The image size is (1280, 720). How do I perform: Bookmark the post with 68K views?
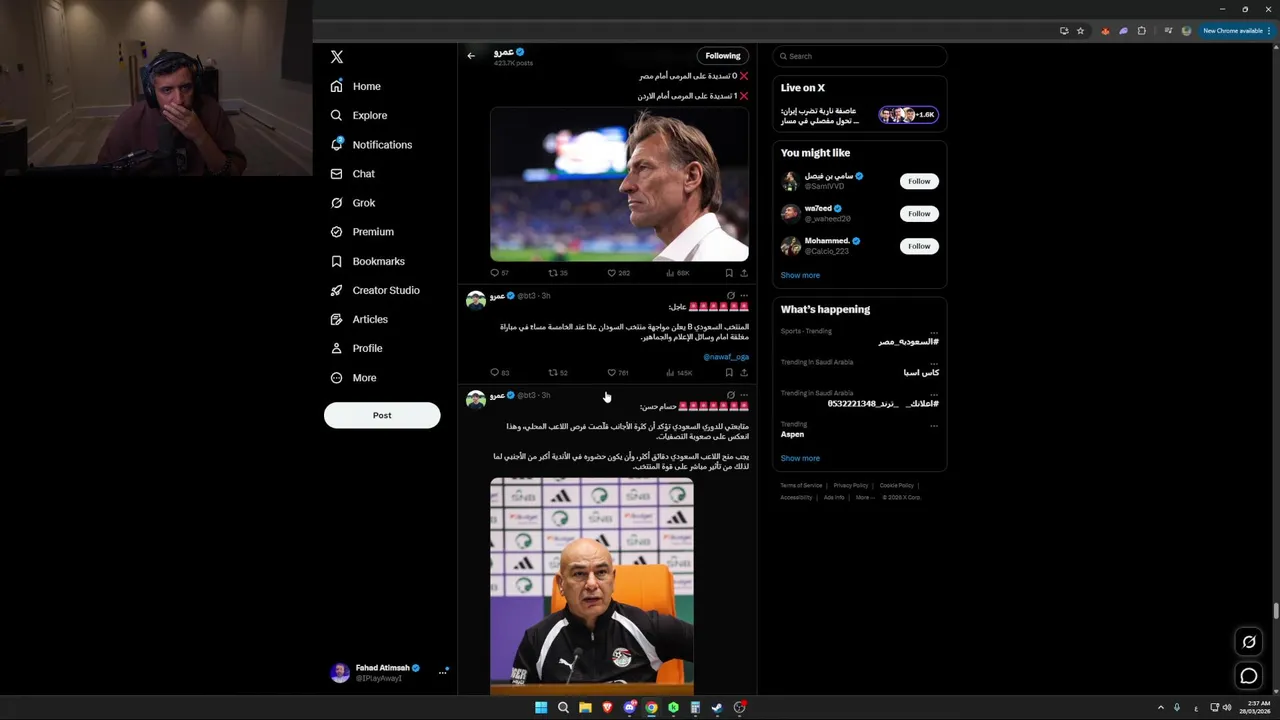(x=729, y=273)
